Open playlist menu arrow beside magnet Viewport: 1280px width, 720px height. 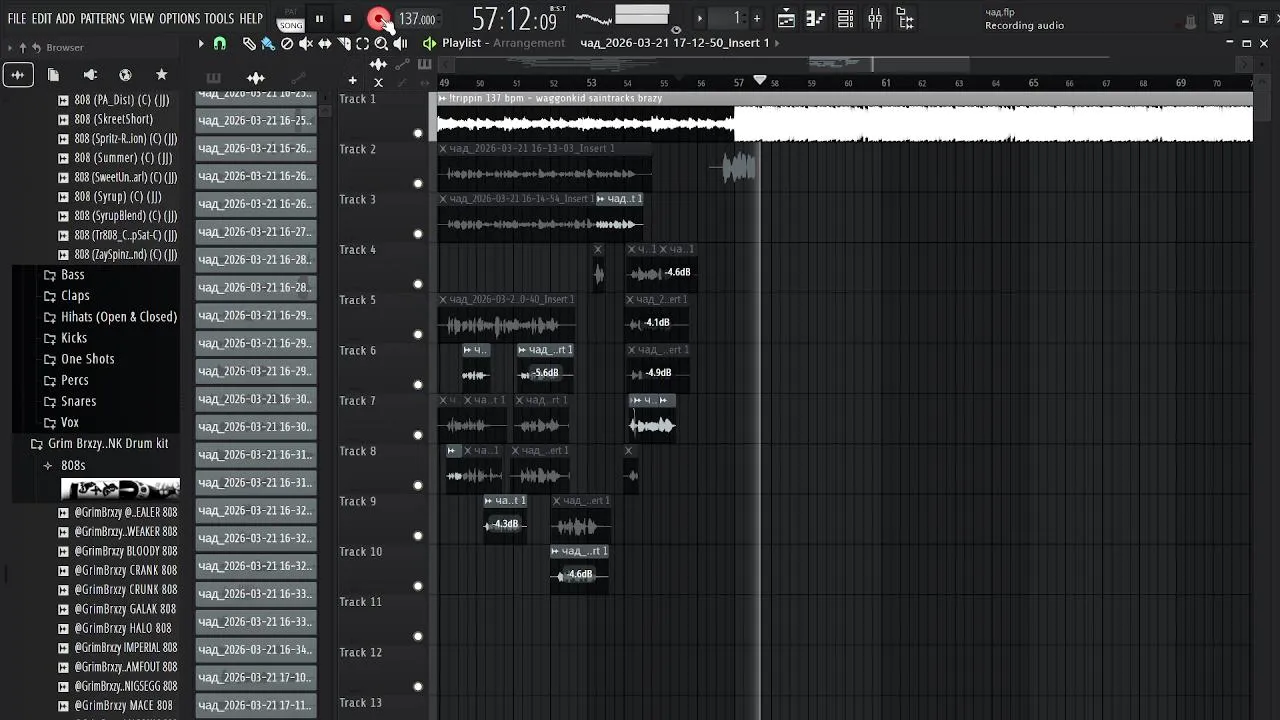coord(201,44)
